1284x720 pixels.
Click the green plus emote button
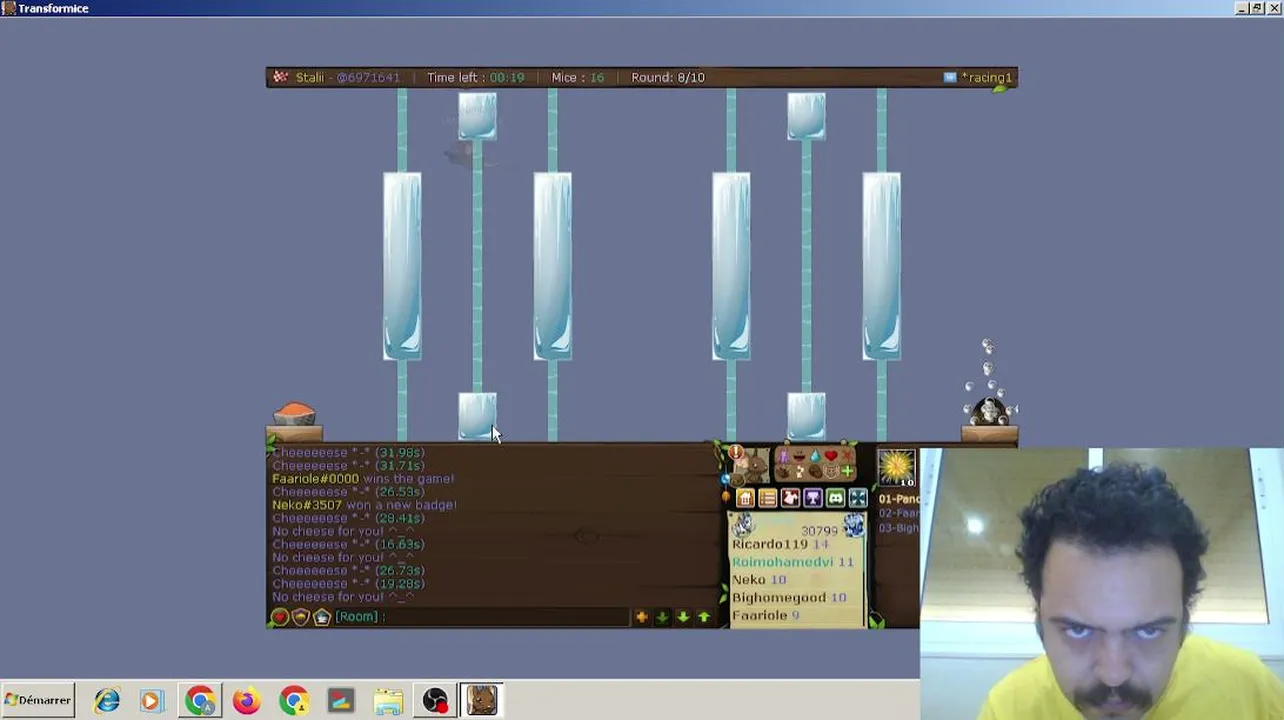(x=847, y=471)
